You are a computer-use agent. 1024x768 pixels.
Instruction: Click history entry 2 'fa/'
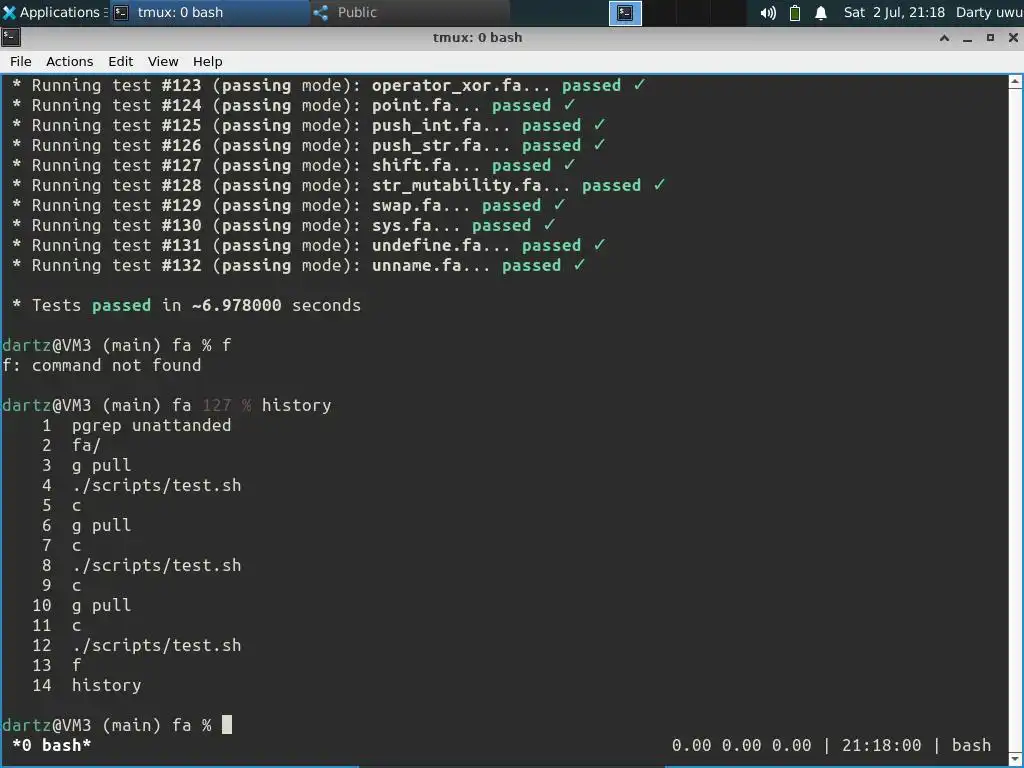point(86,445)
